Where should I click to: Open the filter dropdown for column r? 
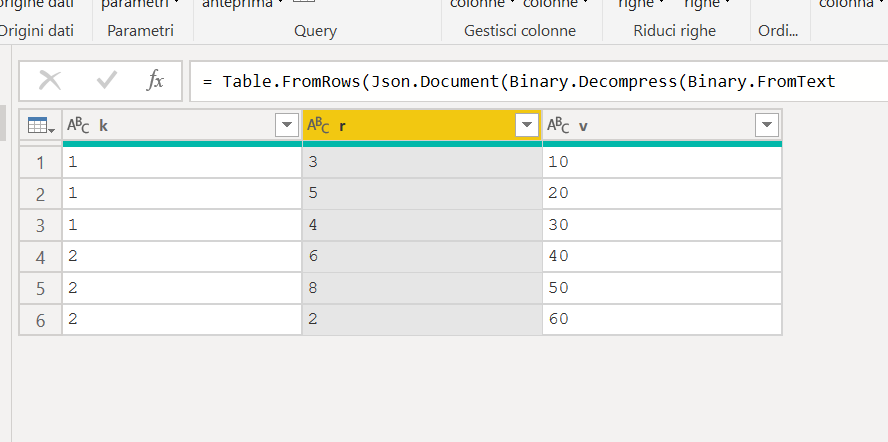coord(527,125)
